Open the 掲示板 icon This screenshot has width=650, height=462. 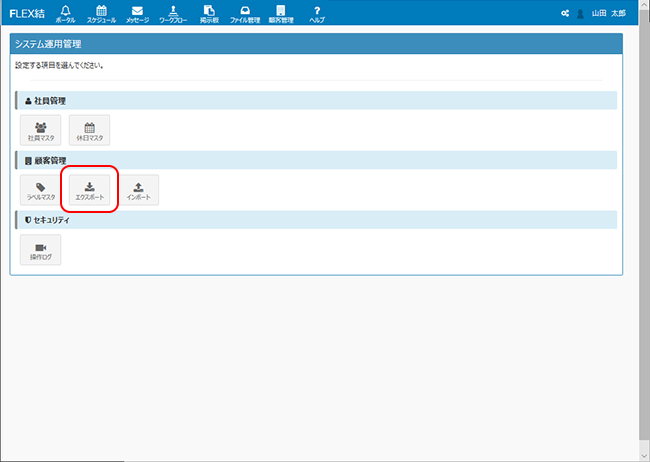point(209,14)
